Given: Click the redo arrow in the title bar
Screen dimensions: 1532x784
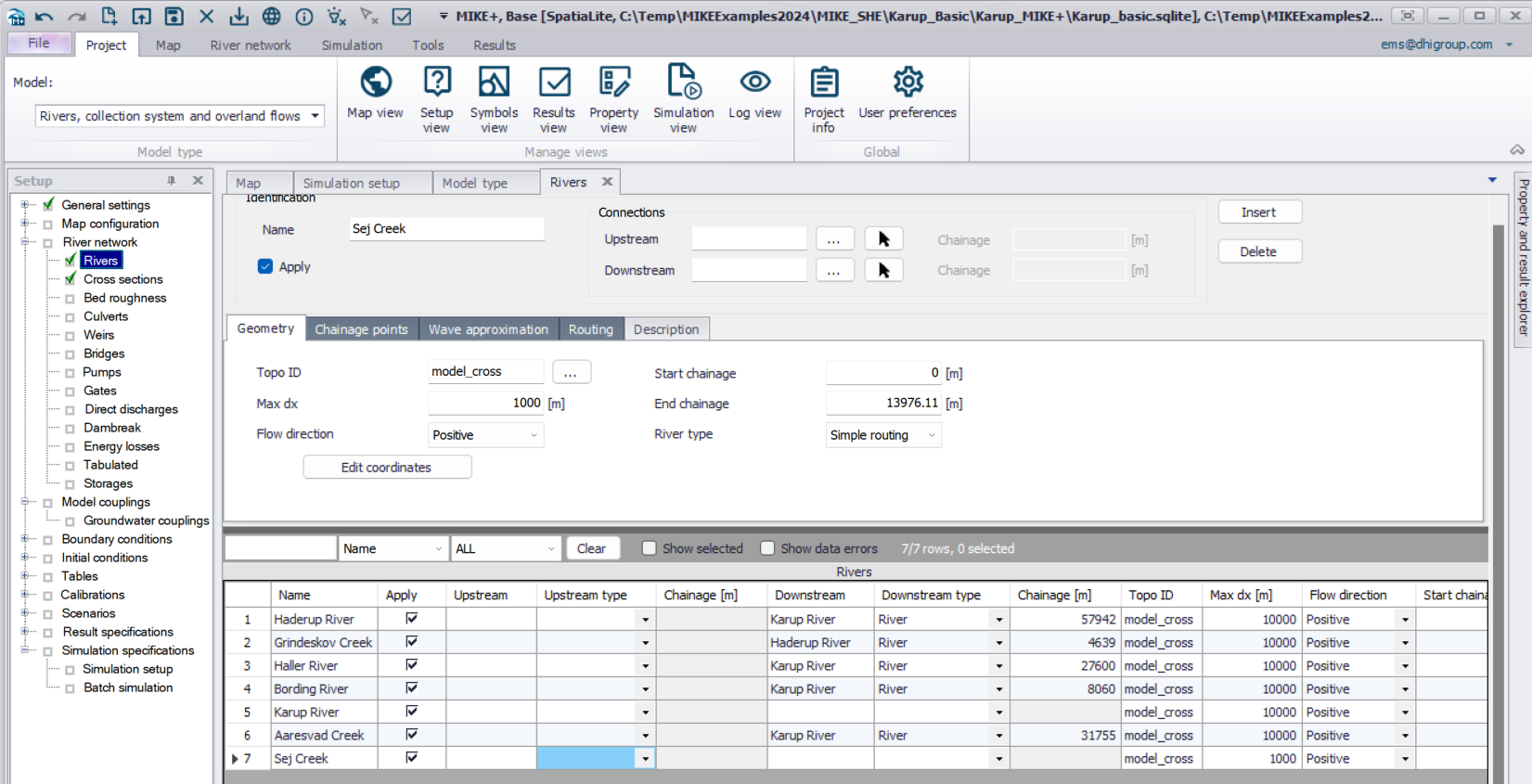Looking at the screenshot, I should (77, 16).
